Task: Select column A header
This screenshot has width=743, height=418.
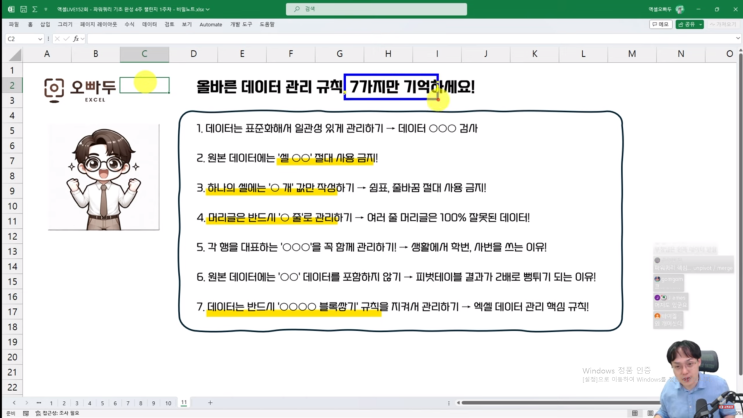Action: pyautogui.click(x=47, y=54)
